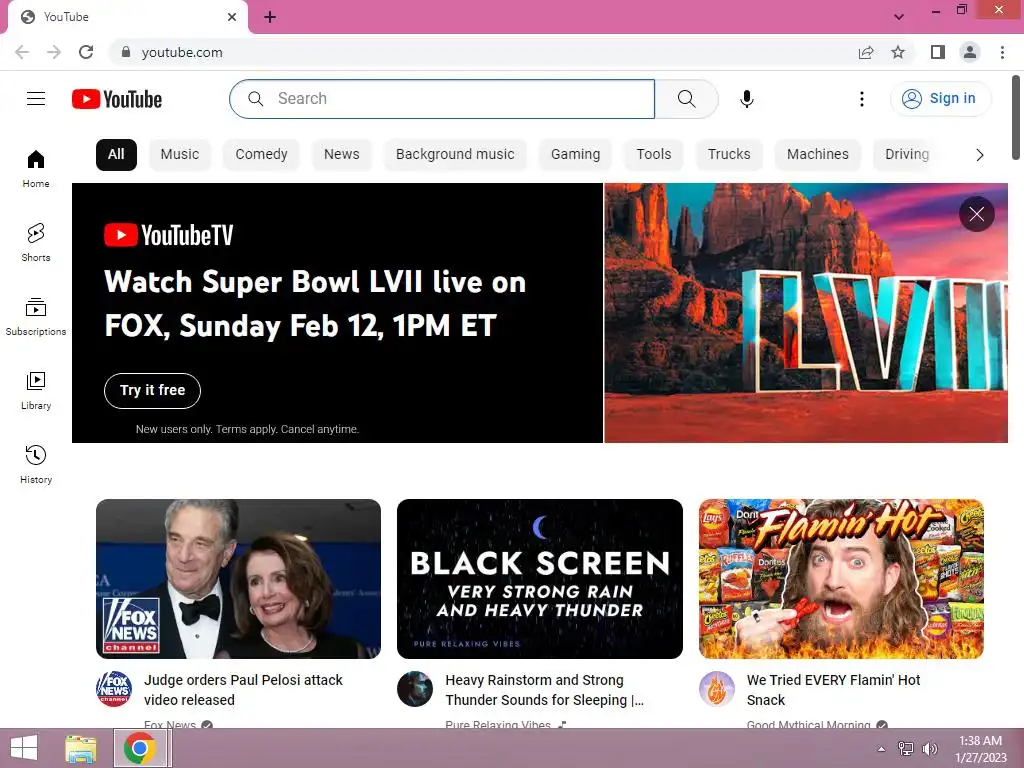This screenshot has height=768, width=1024.
Task: Select the Machines category chip
Action: coord(818,155)
